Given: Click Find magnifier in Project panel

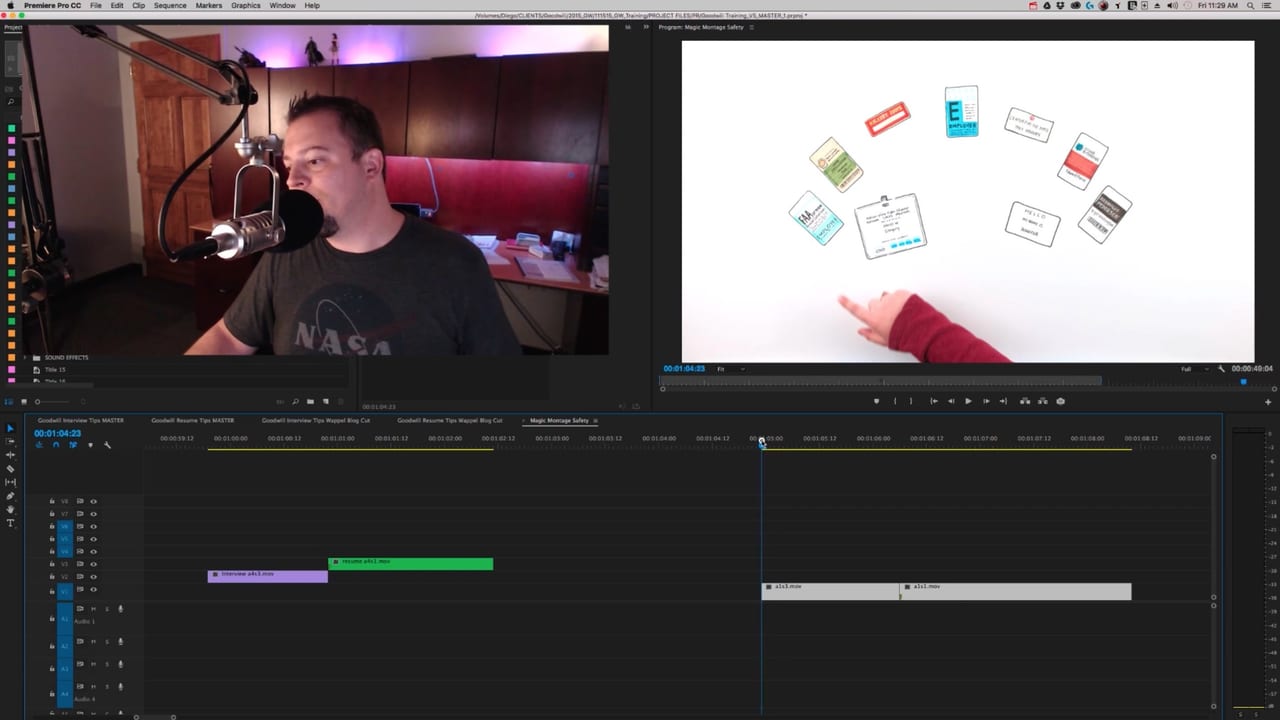Looking at the screenshot, I should [296, 402].
